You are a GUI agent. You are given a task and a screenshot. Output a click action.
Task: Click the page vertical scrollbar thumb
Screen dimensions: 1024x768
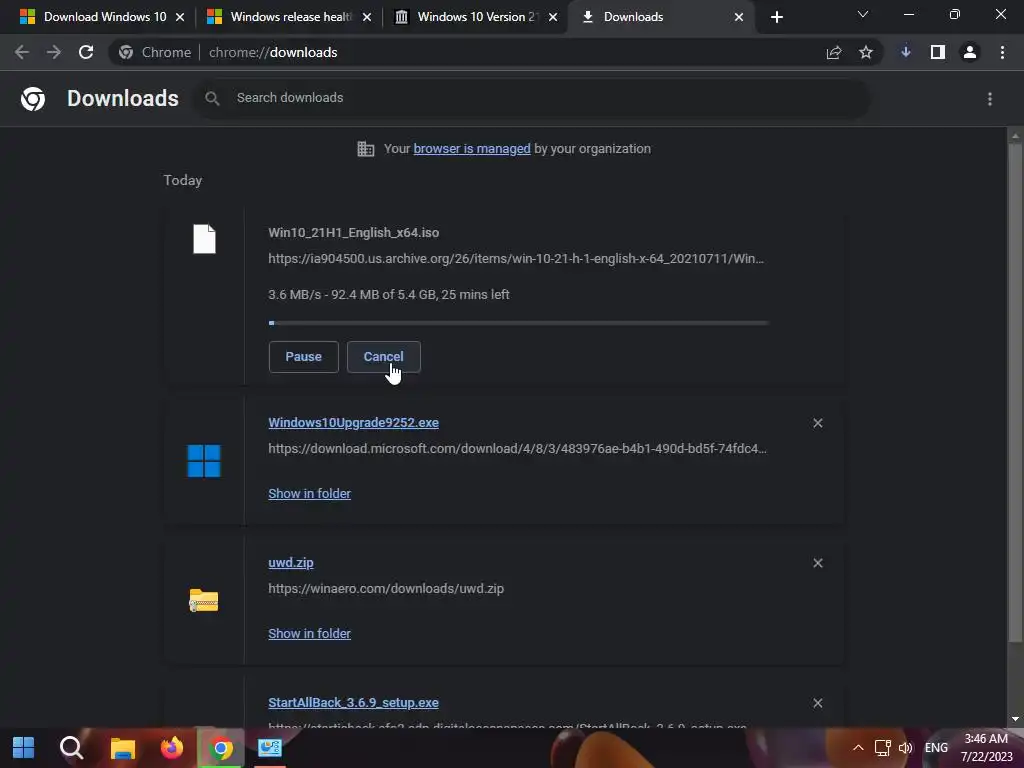[x=1015, y=392]
